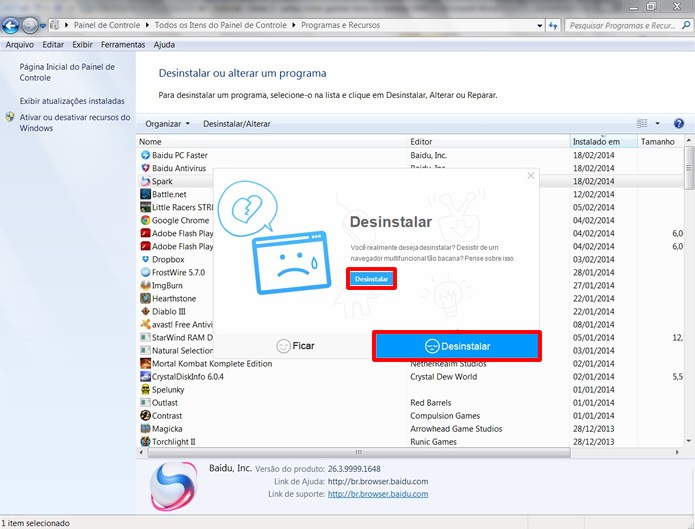Select the Crystal Dew World publisher cell
The height and width of the screenshot is (529, 695).
pyautogui.click(x=444, y=376)
